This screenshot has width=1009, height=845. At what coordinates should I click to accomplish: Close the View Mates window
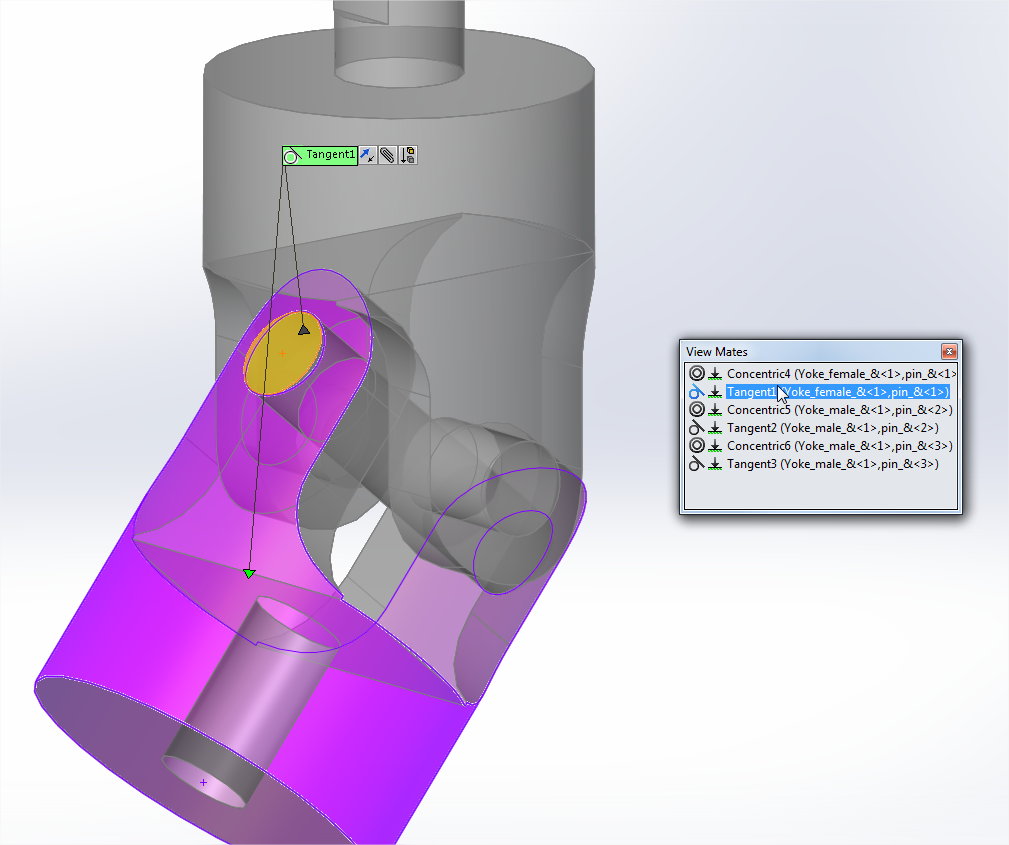[x=949, y=352]
